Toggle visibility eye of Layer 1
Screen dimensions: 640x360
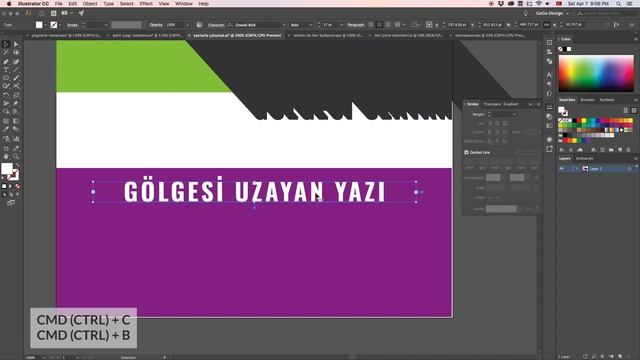562,169
